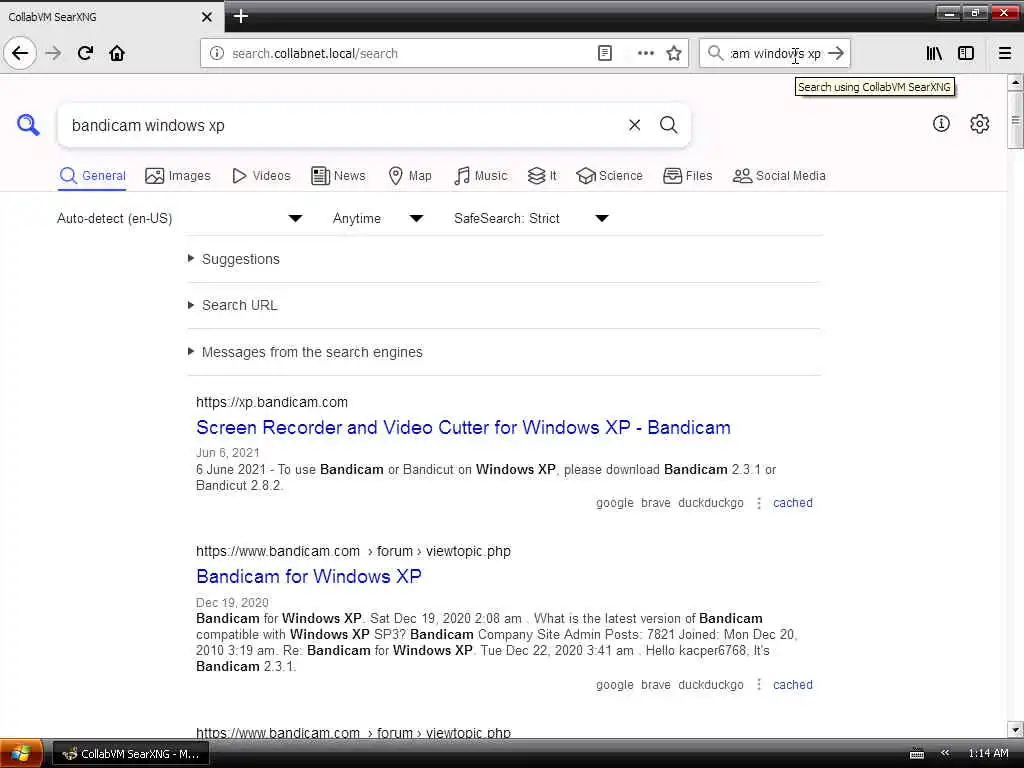Clear the bandicam windows xp query
This screenshot has width=1024, height=768.
tap(634, 125)
